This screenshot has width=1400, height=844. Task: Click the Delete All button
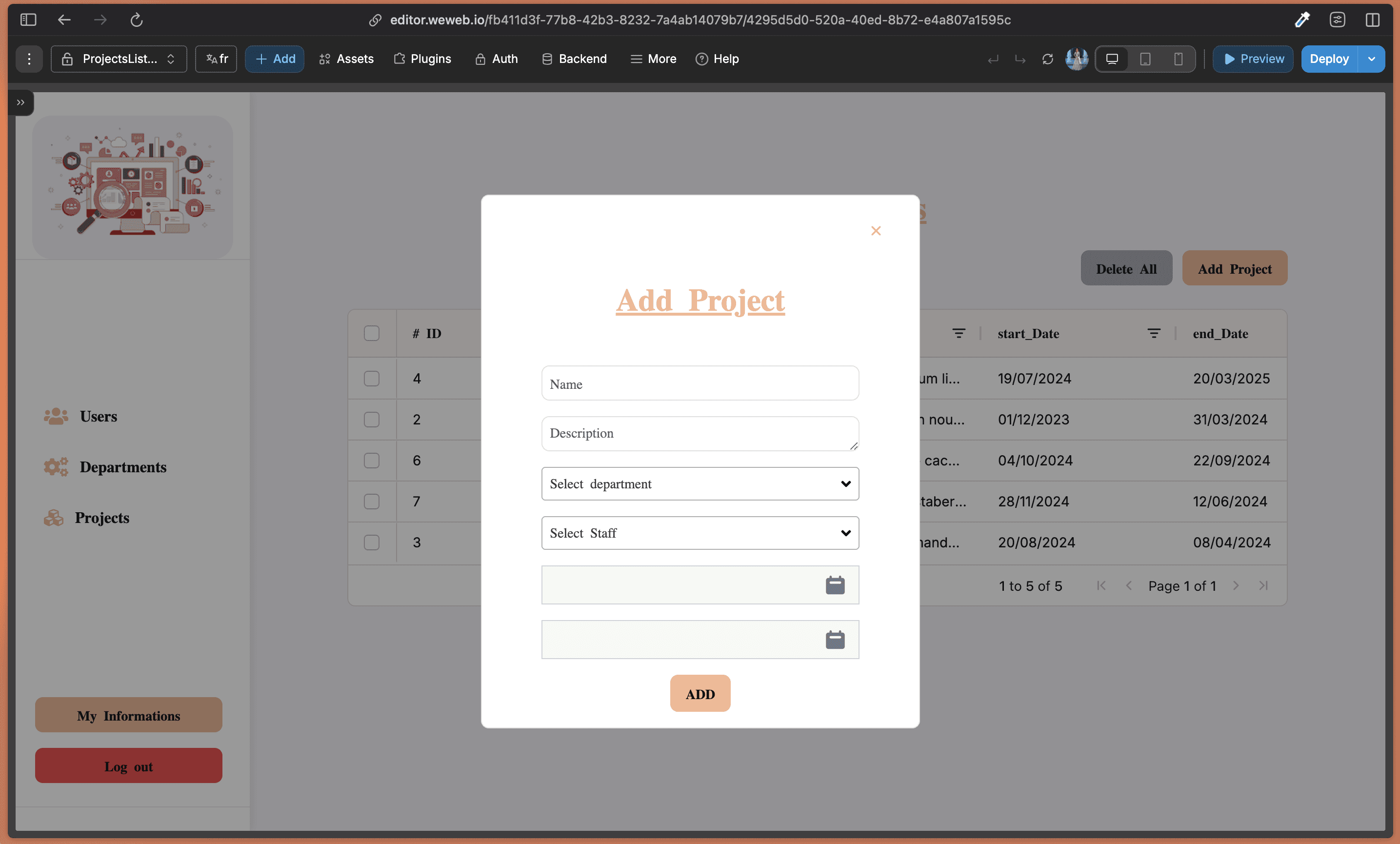pyautogui.click(x=1126, y=268)
